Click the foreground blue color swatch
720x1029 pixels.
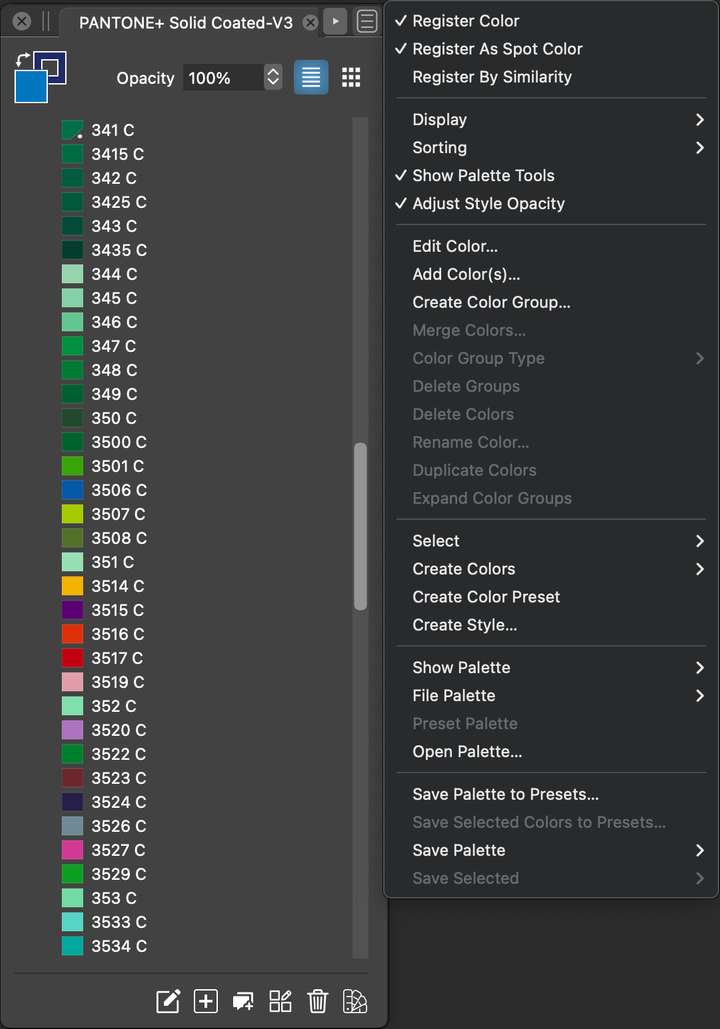31,86
